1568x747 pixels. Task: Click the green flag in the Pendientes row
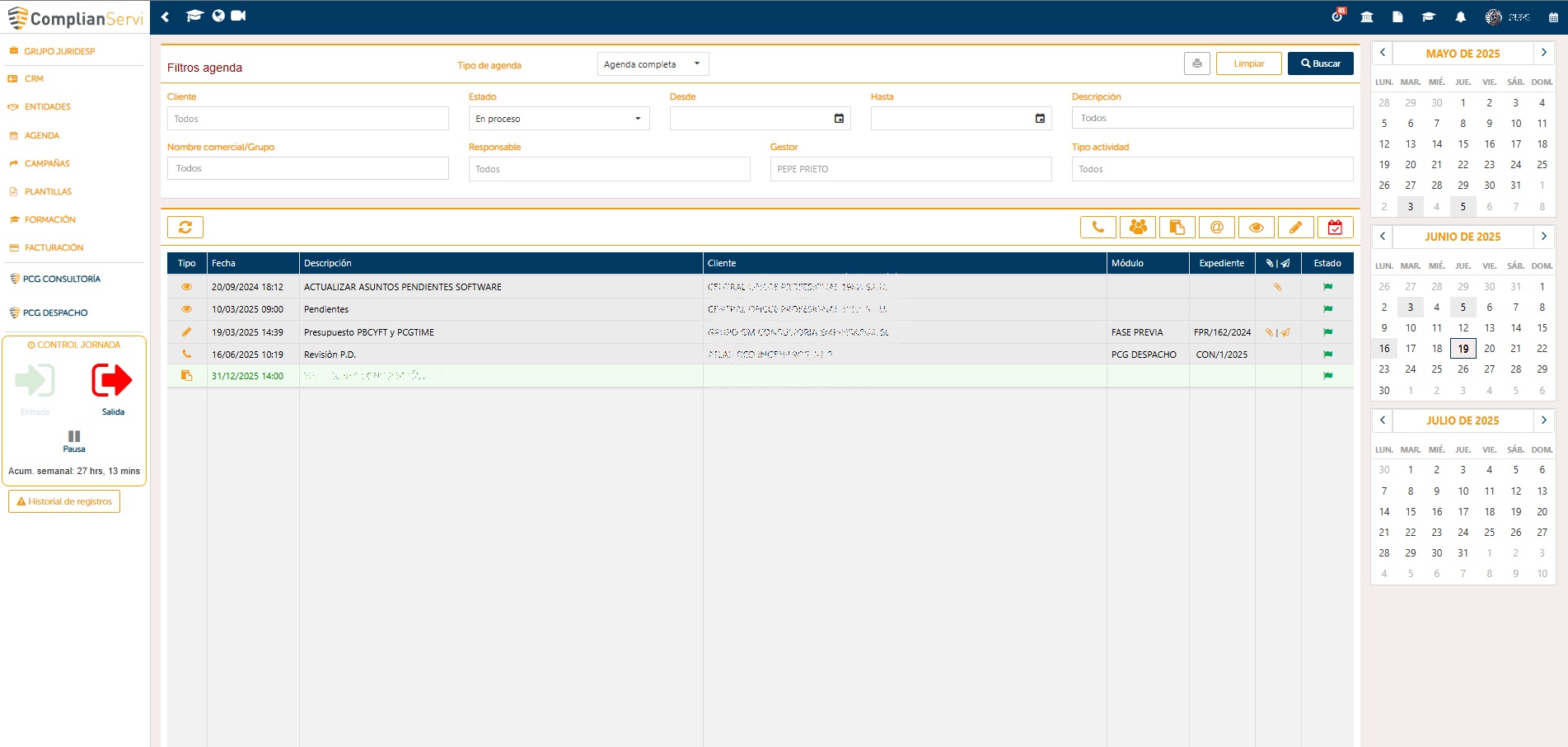pyautogui.click(x=1327, y=309)
